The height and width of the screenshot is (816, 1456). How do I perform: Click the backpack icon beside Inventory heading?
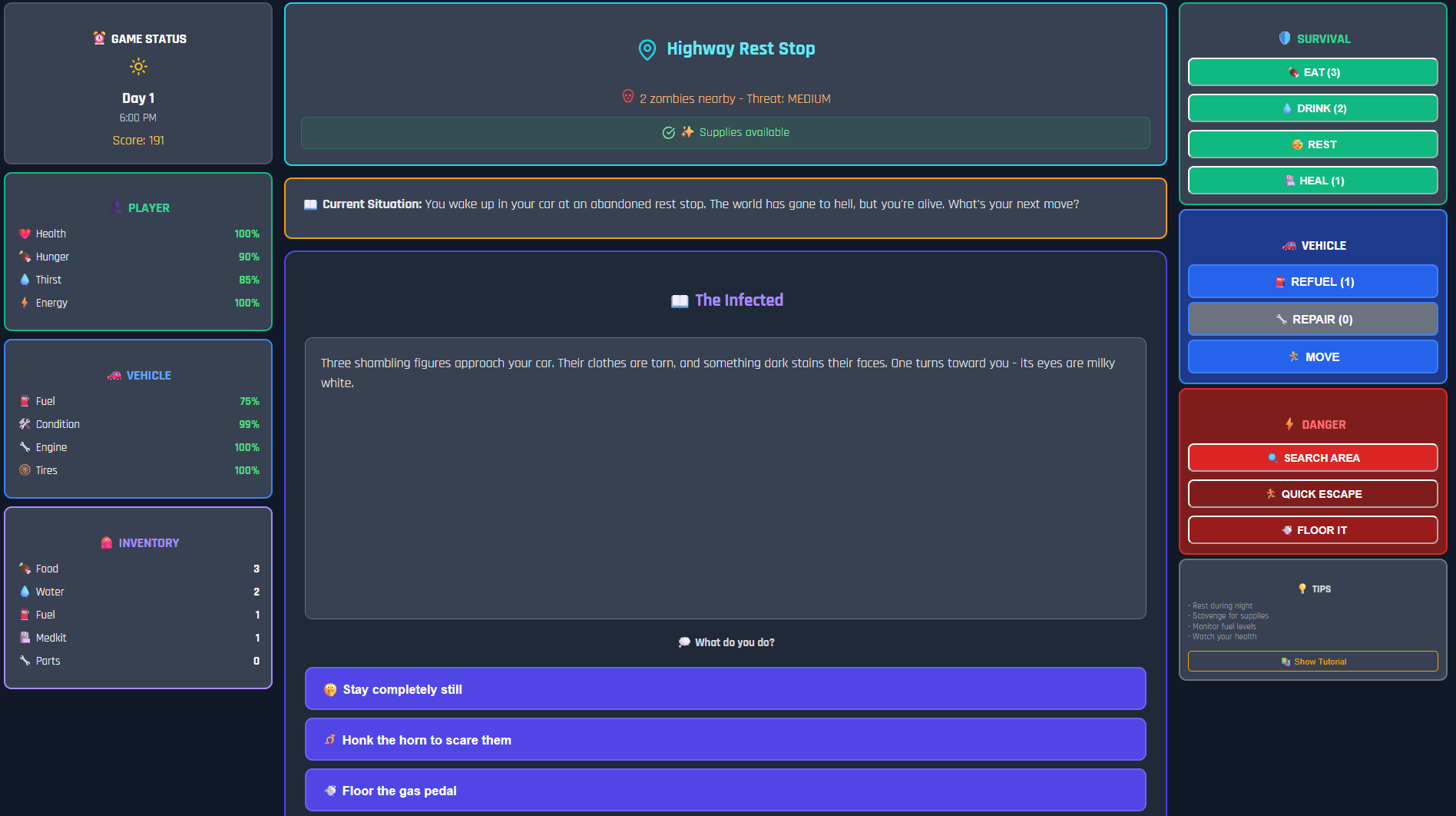pyautogui.click(x=107, y=542)
